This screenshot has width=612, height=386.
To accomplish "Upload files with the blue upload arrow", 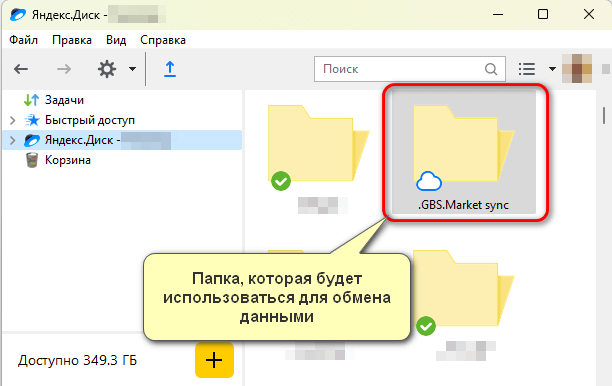I will pyautogui.click(x=170, y=69).
